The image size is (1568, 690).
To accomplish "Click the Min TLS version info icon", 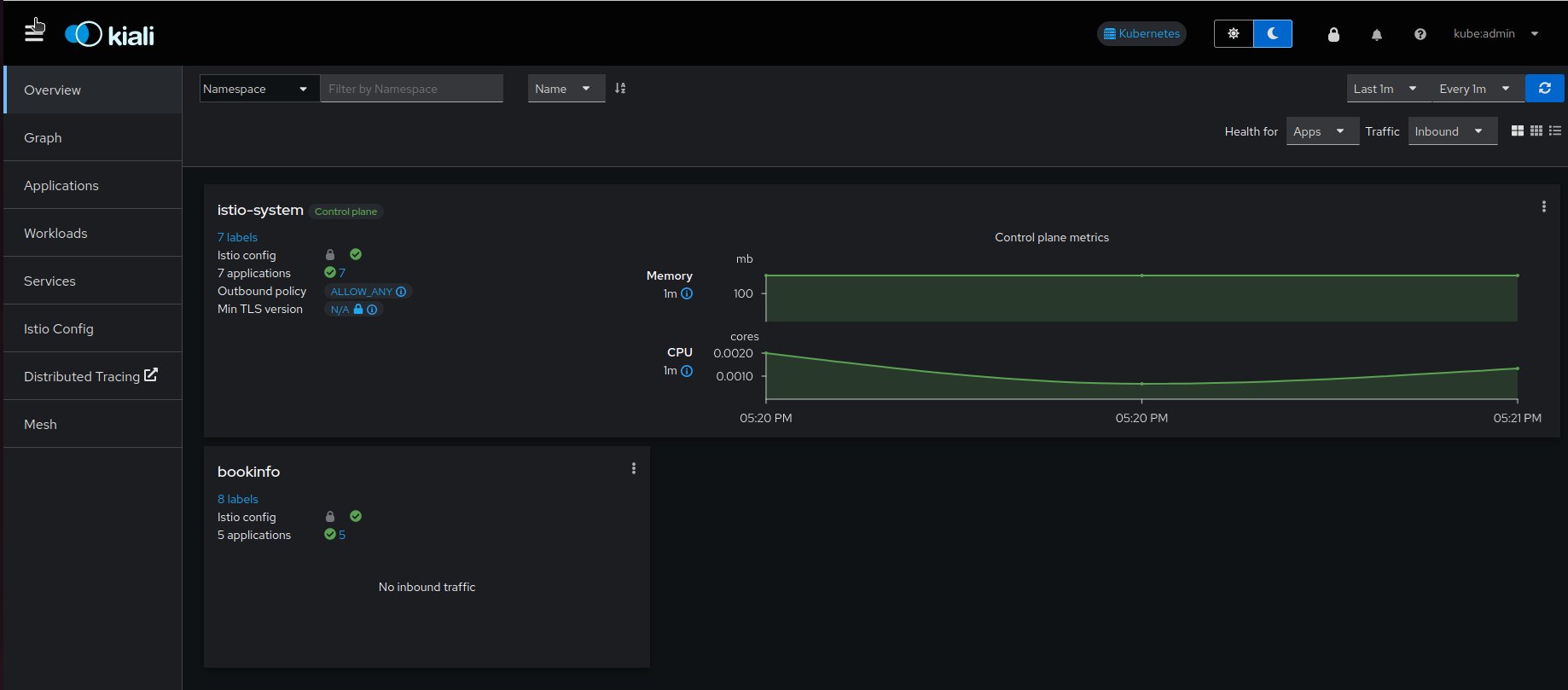I will coord(372,310).
